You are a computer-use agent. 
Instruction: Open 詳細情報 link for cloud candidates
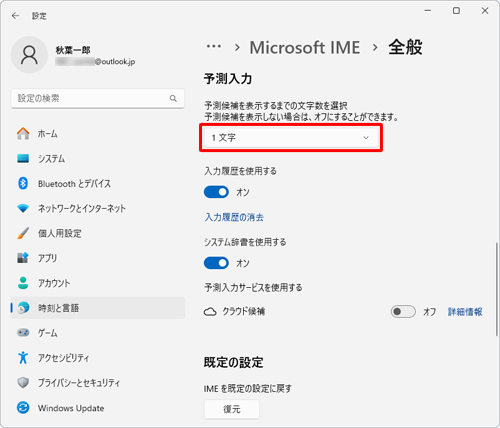coord(465,312)
